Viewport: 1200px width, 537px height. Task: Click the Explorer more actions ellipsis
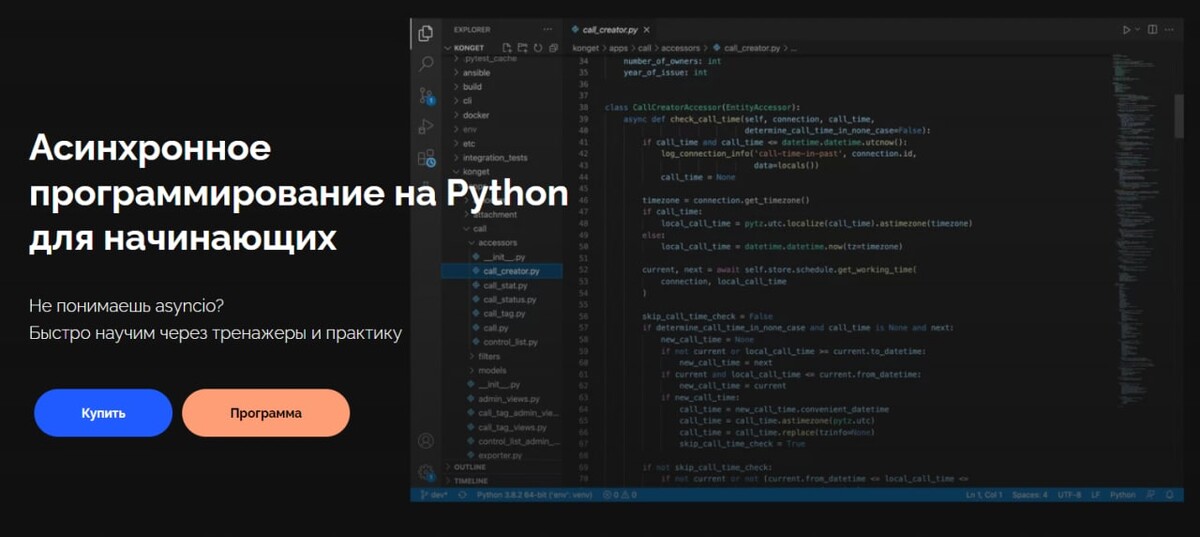click(547, 30)
